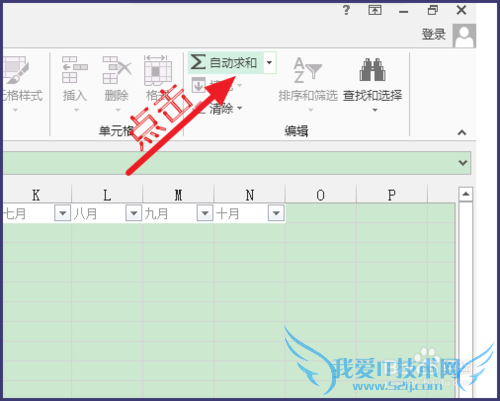Click the user account avatar icon

click(464, 36)
